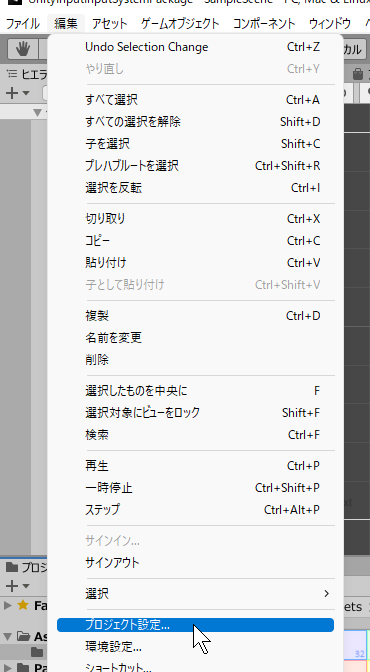Click the lock icon at top right
Screen dimensions: 370x672
point(358,75)
